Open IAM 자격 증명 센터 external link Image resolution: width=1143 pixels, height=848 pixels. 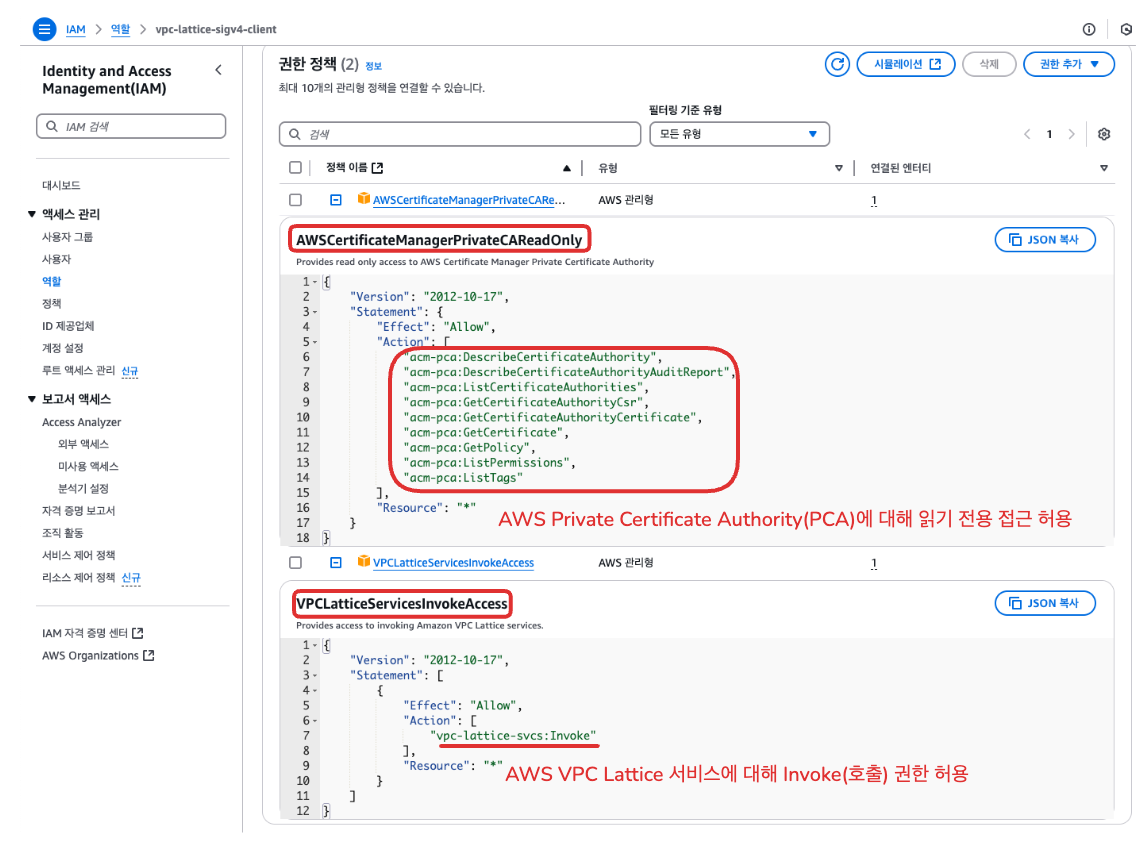click(x=93, y=633)
